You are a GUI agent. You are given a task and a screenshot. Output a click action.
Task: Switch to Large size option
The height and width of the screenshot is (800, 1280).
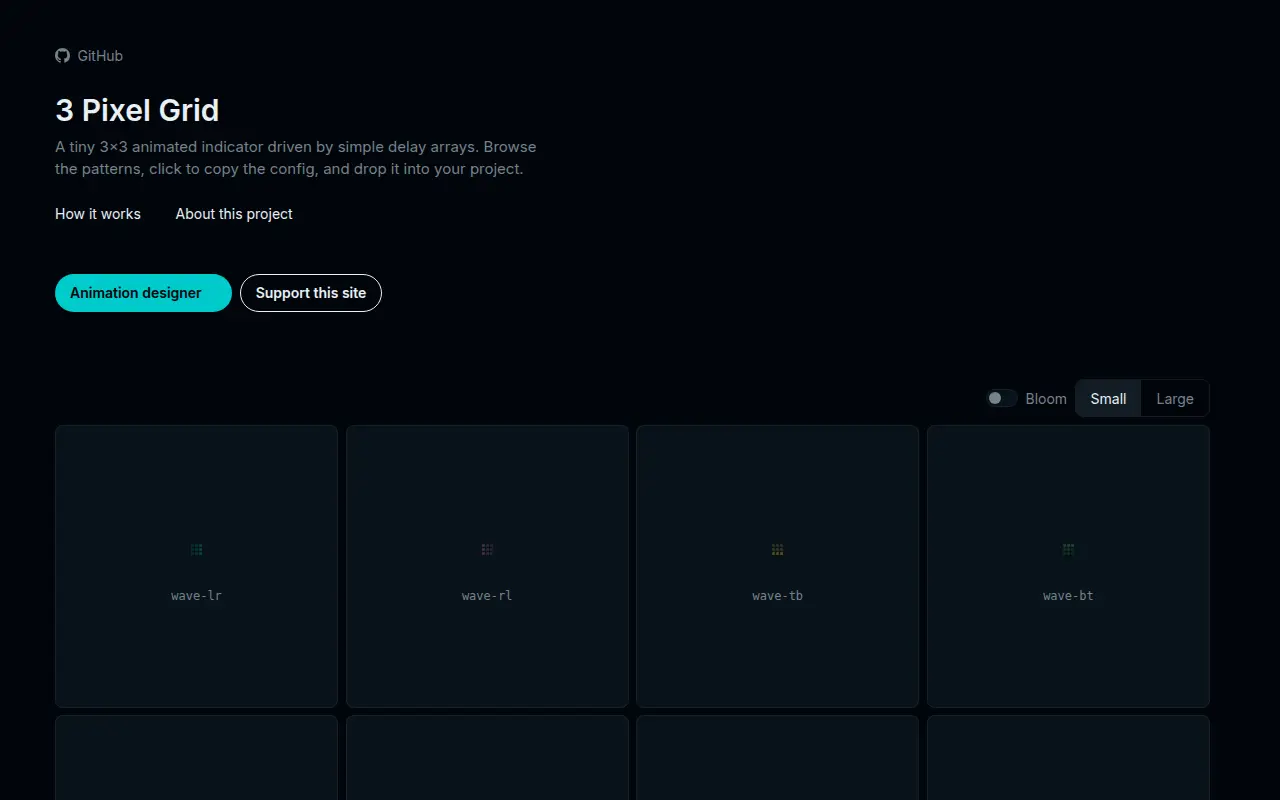[1175, 398]
